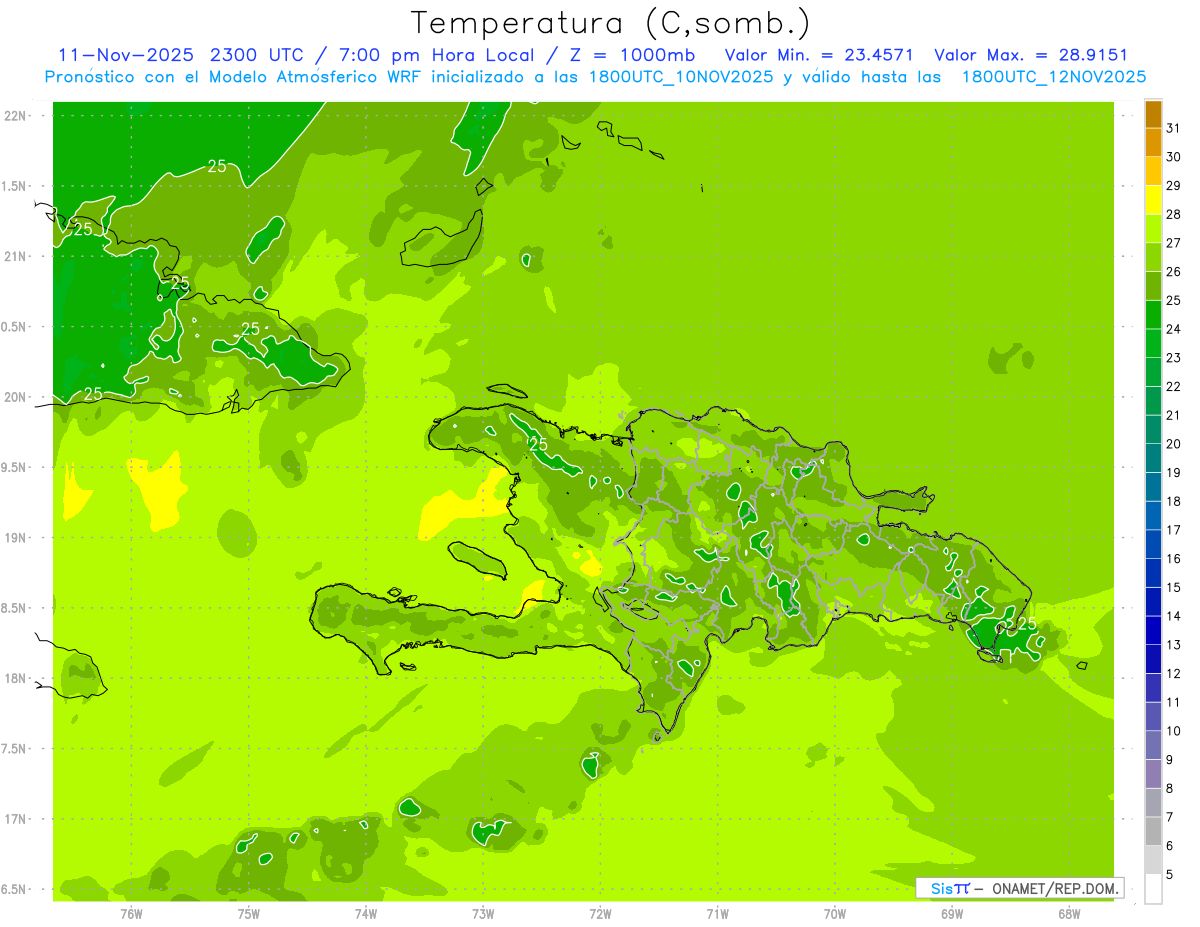Select the olive-green swatch between 25 and 26
The width and height of the screenshot is (1200, 927).
pyautogui.click(x=1153, y=286)
